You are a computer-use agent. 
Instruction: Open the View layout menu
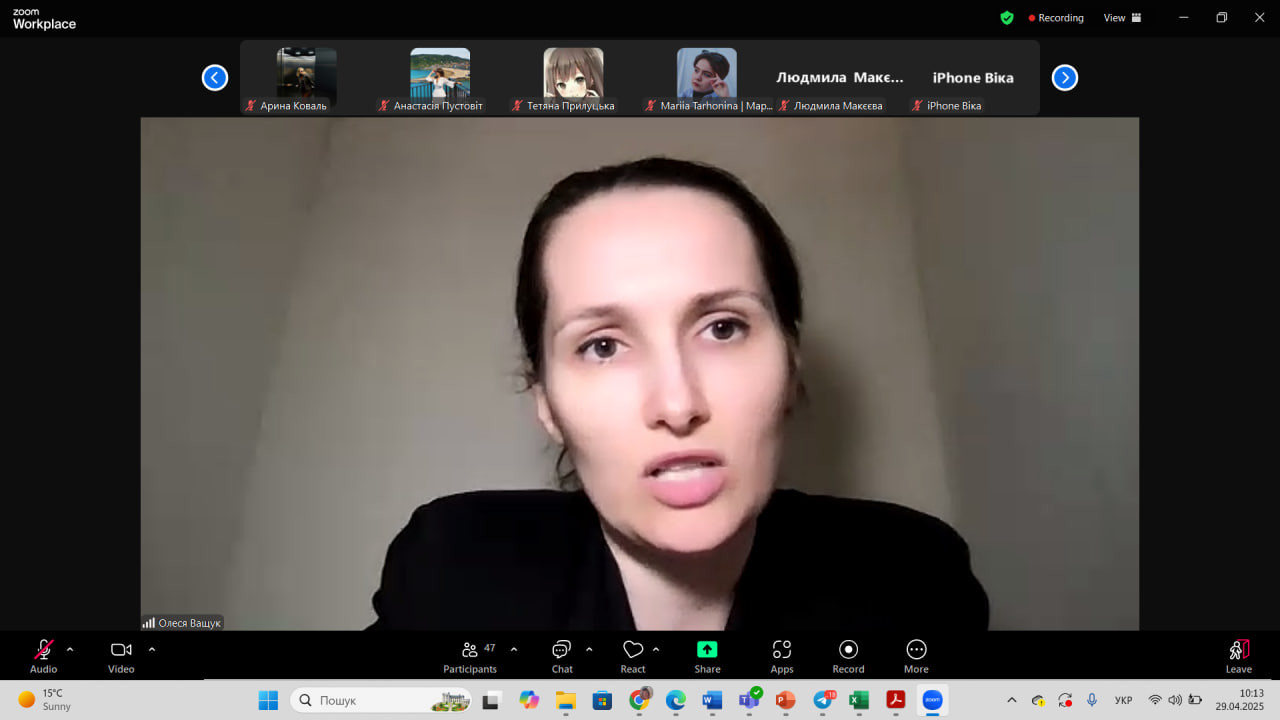1122,18
